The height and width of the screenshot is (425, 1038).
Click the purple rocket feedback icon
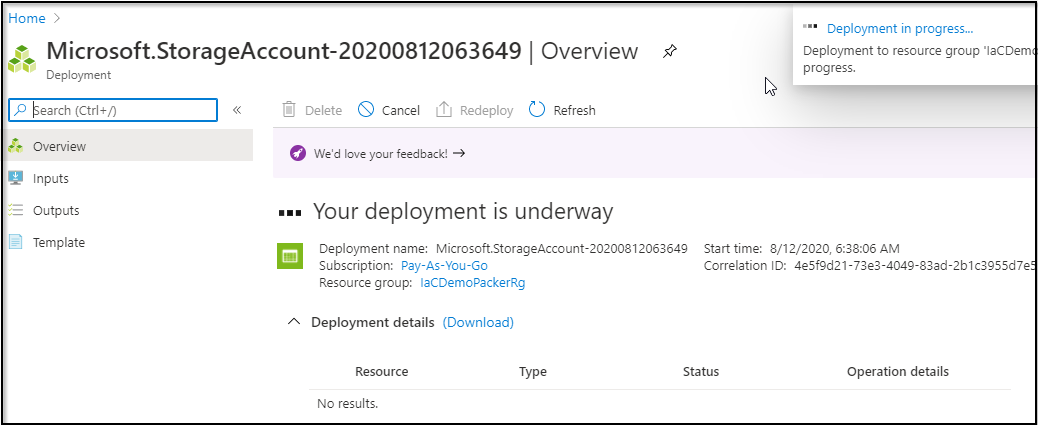click(298, 154)
